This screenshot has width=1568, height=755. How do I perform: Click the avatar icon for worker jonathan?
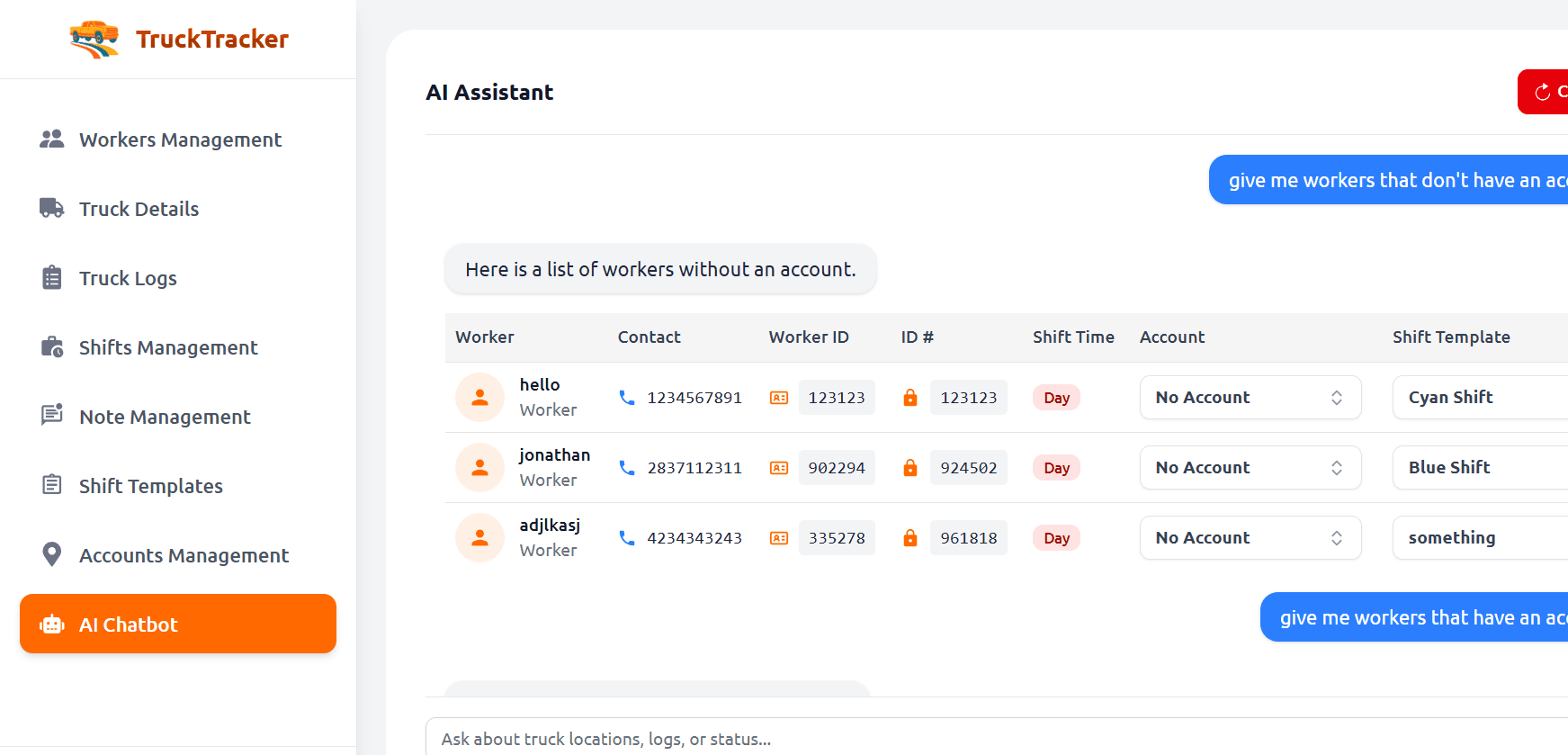479,468
